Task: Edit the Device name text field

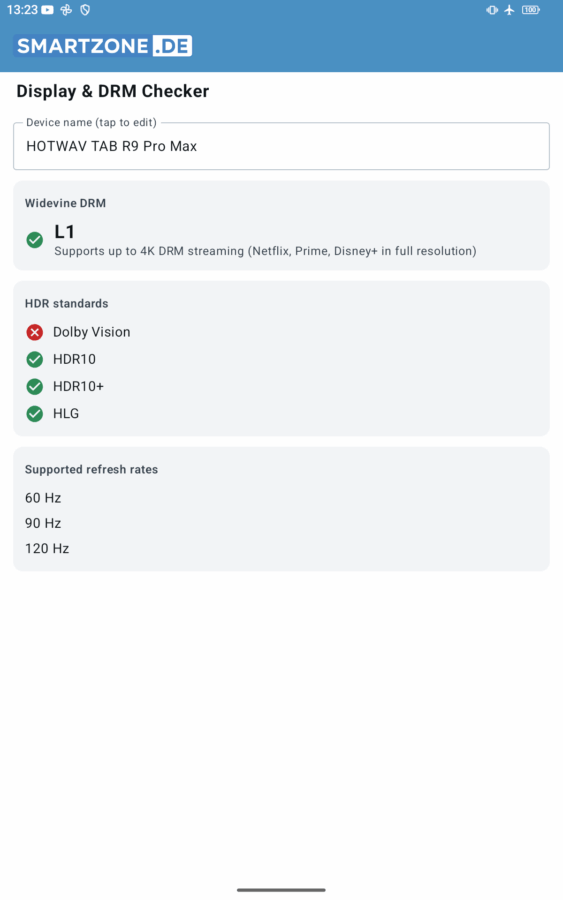Action: pos(281,146)
